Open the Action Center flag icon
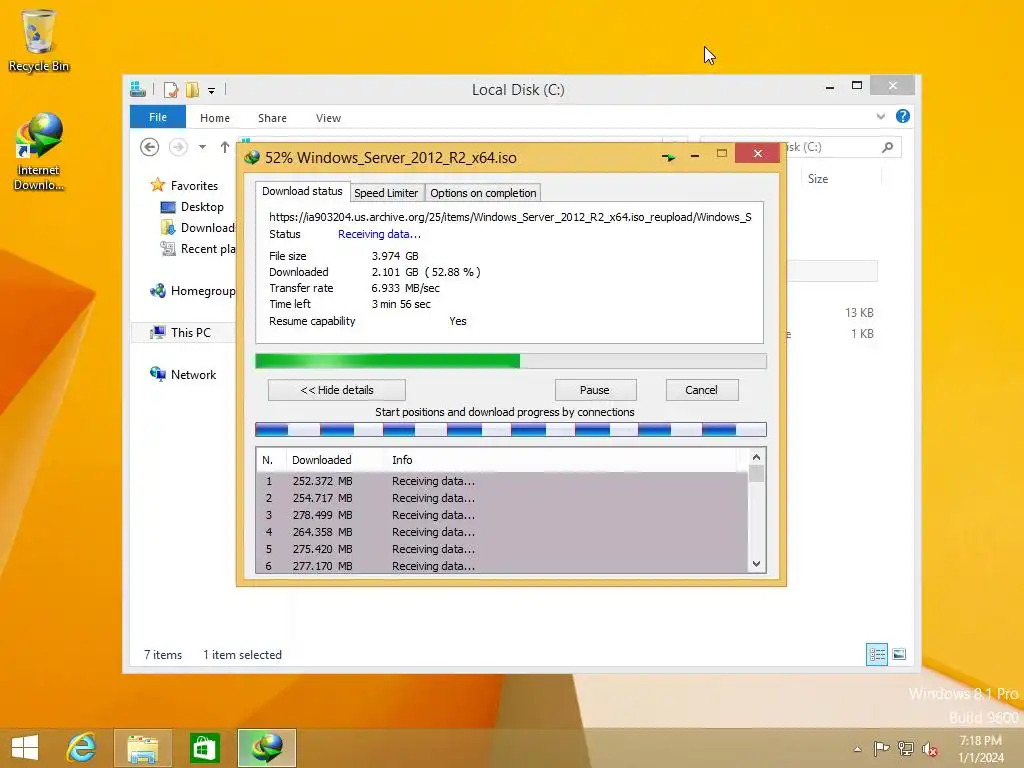 coord(881,748)
